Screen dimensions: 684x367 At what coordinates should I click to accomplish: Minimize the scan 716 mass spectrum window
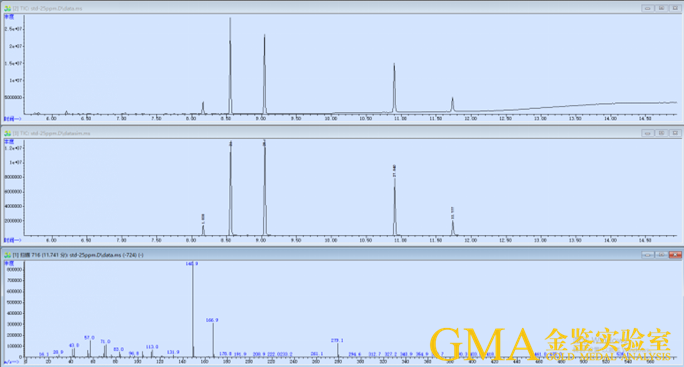[647, 254]
